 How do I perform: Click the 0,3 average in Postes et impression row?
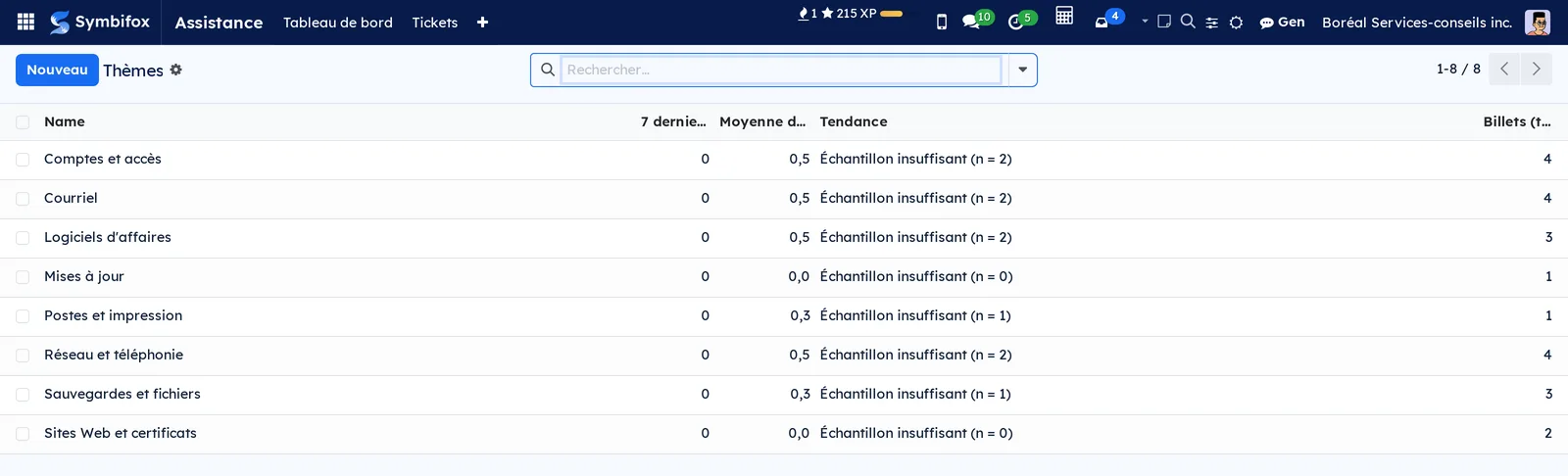[x=800, y=315]
